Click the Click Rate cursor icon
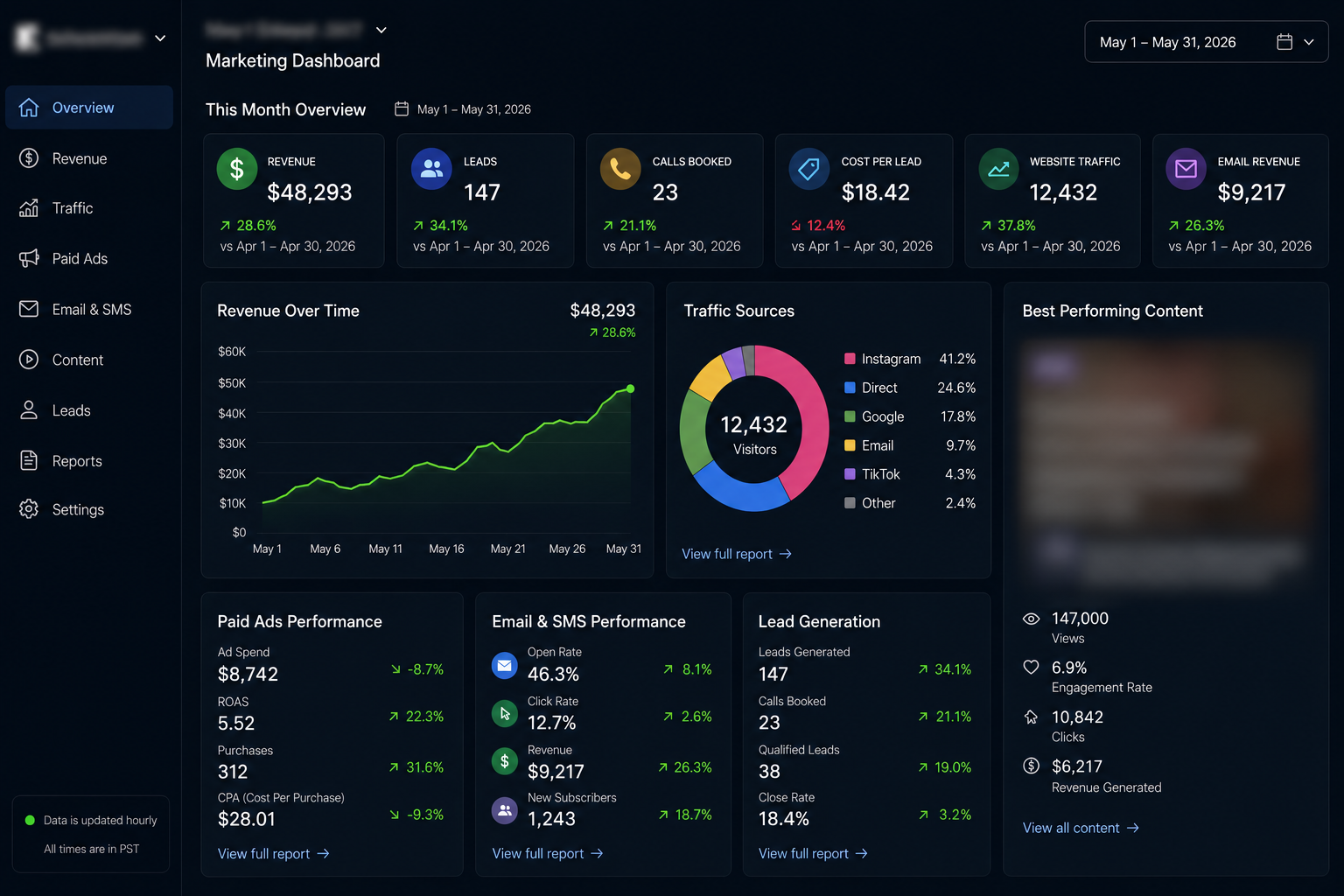The height and width of the screenshot is (896, 1344). coord(505,714)
